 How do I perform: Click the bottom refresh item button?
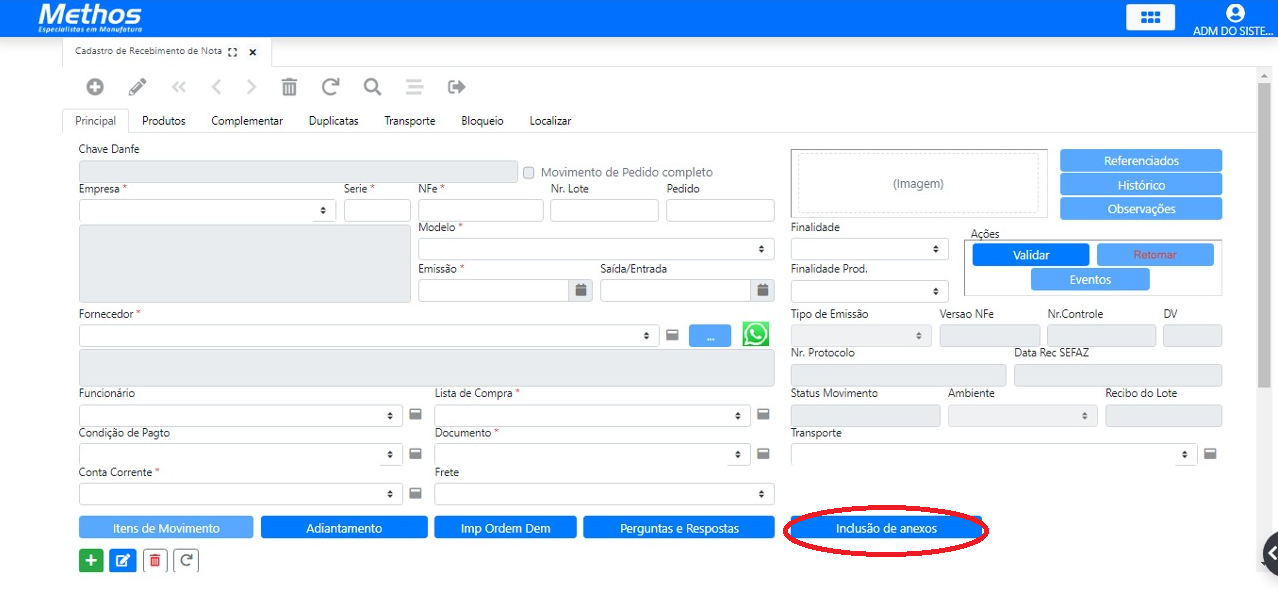[186, 560]
